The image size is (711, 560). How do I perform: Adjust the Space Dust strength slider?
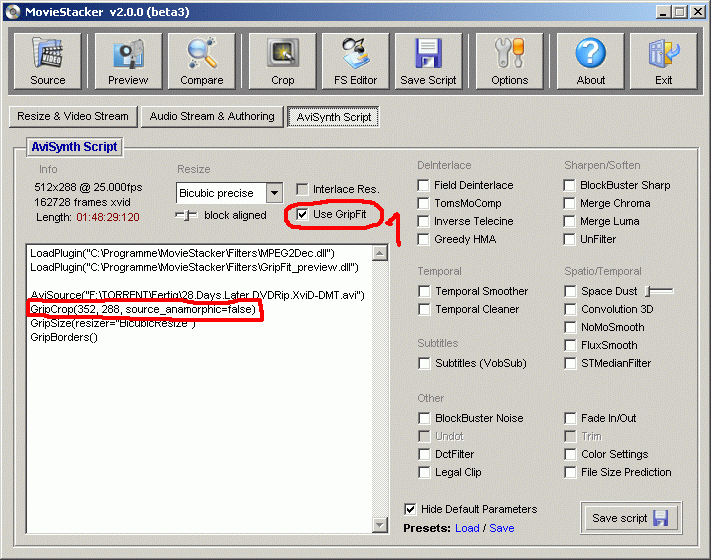tap(660, 291)
